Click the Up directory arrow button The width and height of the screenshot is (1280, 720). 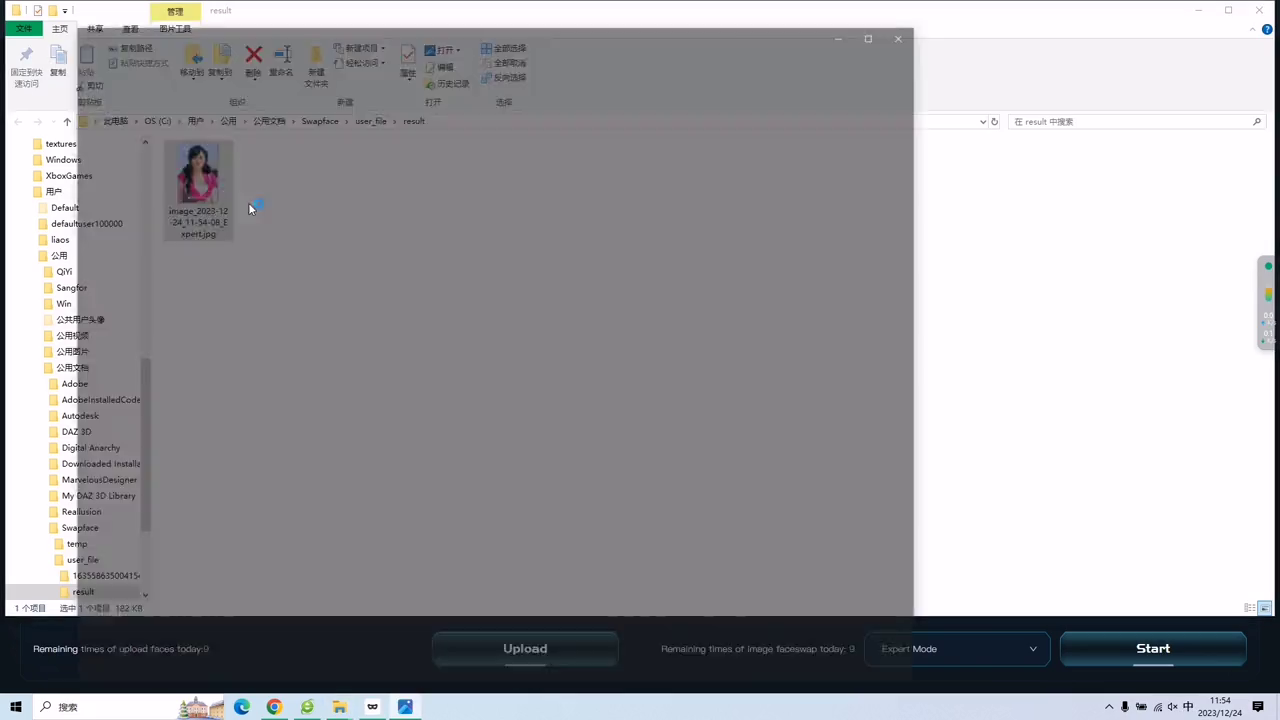coord(67,122)
